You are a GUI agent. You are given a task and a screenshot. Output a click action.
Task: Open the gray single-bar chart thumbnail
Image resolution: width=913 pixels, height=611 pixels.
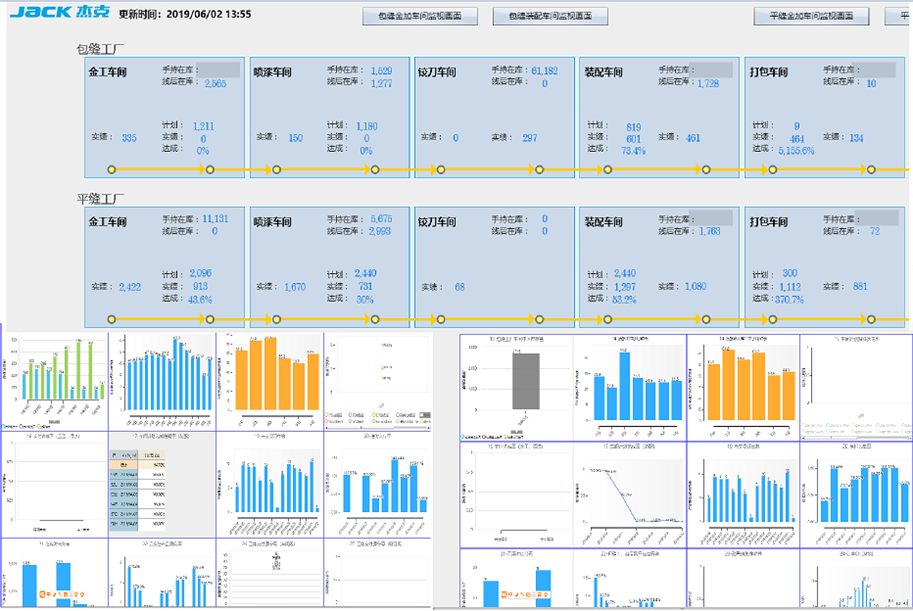click(x=516, y=387)
